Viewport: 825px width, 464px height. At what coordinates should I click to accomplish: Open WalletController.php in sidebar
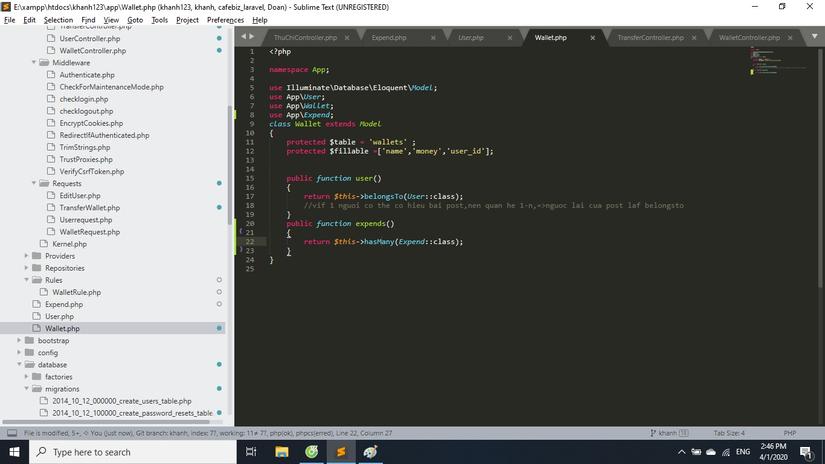[93, 51]
